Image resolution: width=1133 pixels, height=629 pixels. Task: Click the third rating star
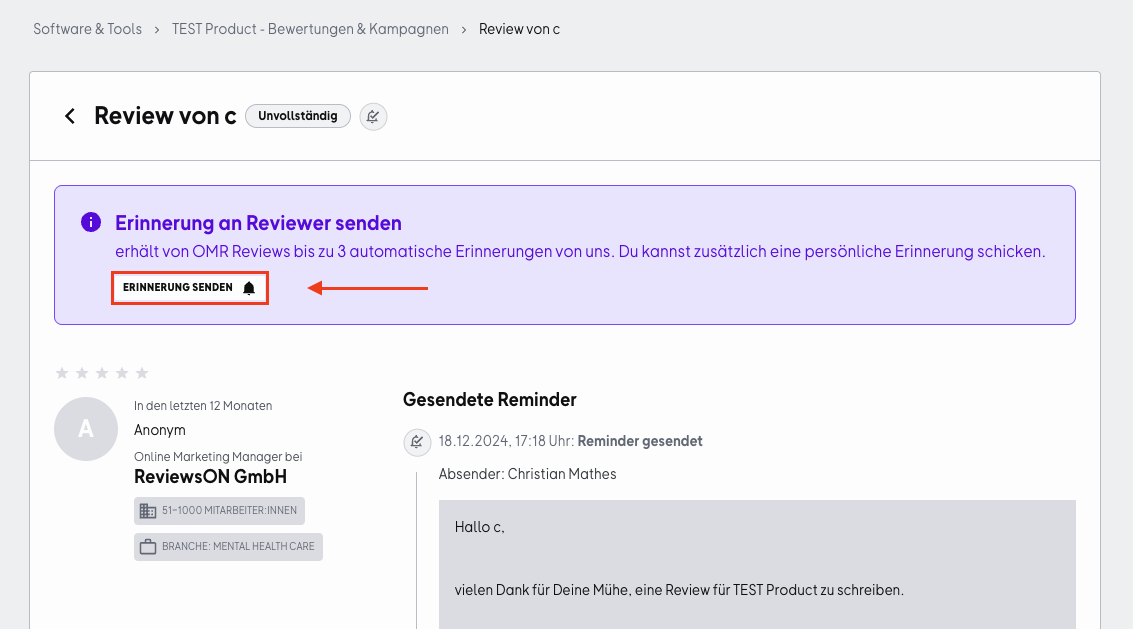(102, 373)
